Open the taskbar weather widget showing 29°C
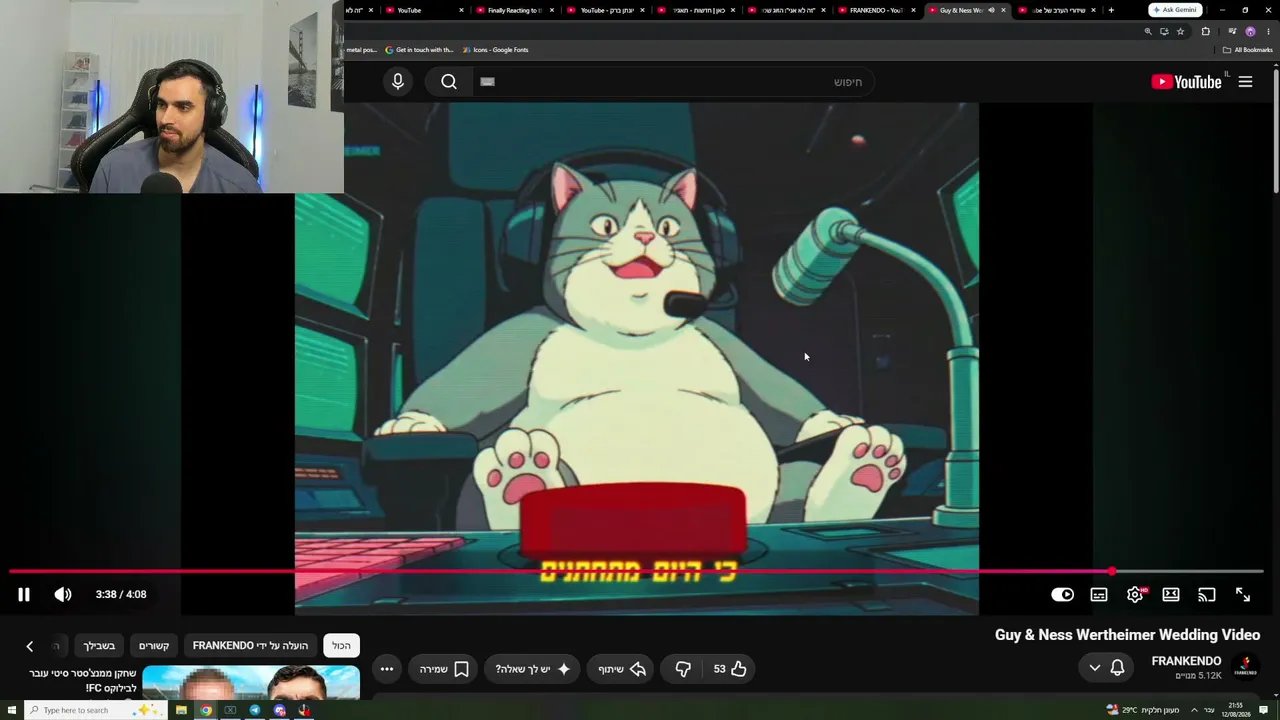The width and height of the screenshot is (1280, 720). pyautogui.click(x=1142, y=710)
